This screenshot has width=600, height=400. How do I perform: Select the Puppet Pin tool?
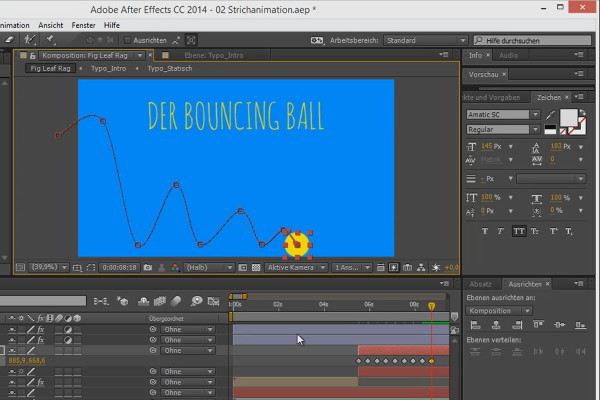click(49, 39)
